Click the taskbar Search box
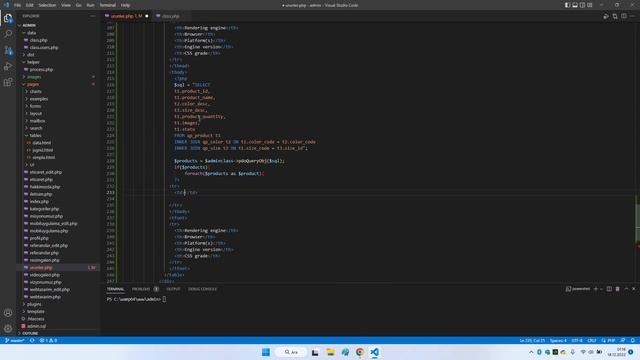Screen dimensions: 640x360 [291, 352]
